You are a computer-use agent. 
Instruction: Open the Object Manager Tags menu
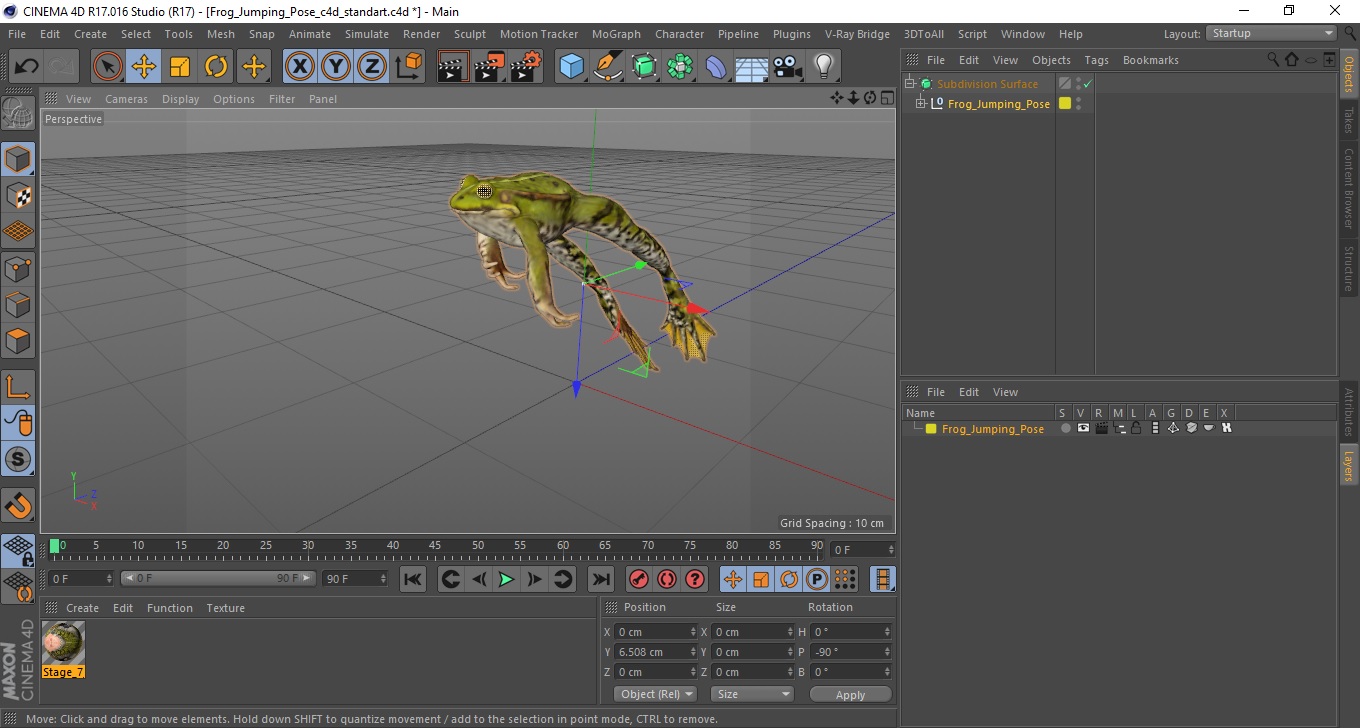[1096, 60]
